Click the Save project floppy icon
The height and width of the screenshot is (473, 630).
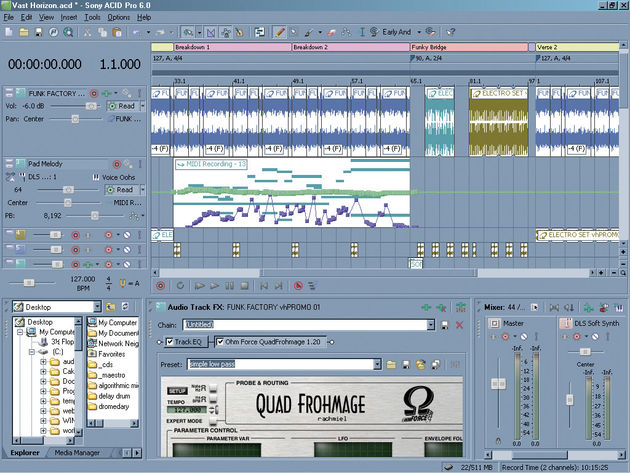click(39, 32)
